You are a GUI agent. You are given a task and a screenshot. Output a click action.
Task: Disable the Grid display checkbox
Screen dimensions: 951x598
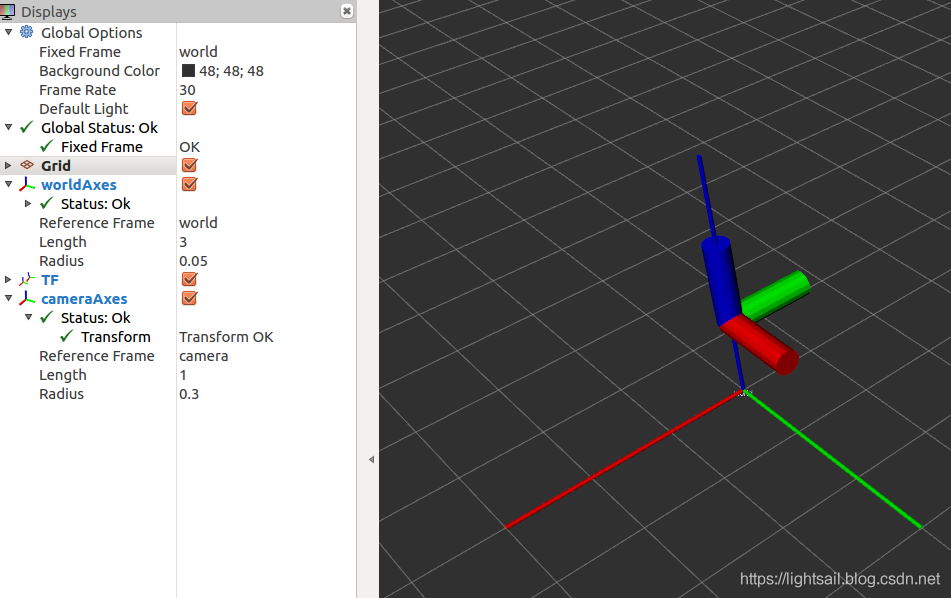tap(189, 165)
